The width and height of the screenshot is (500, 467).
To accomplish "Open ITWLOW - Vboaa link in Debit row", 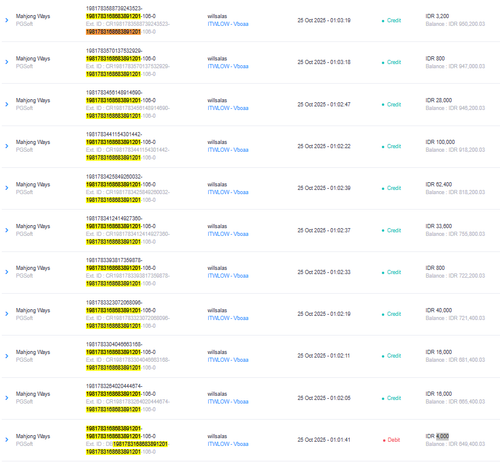I will [x=228, y=444].
